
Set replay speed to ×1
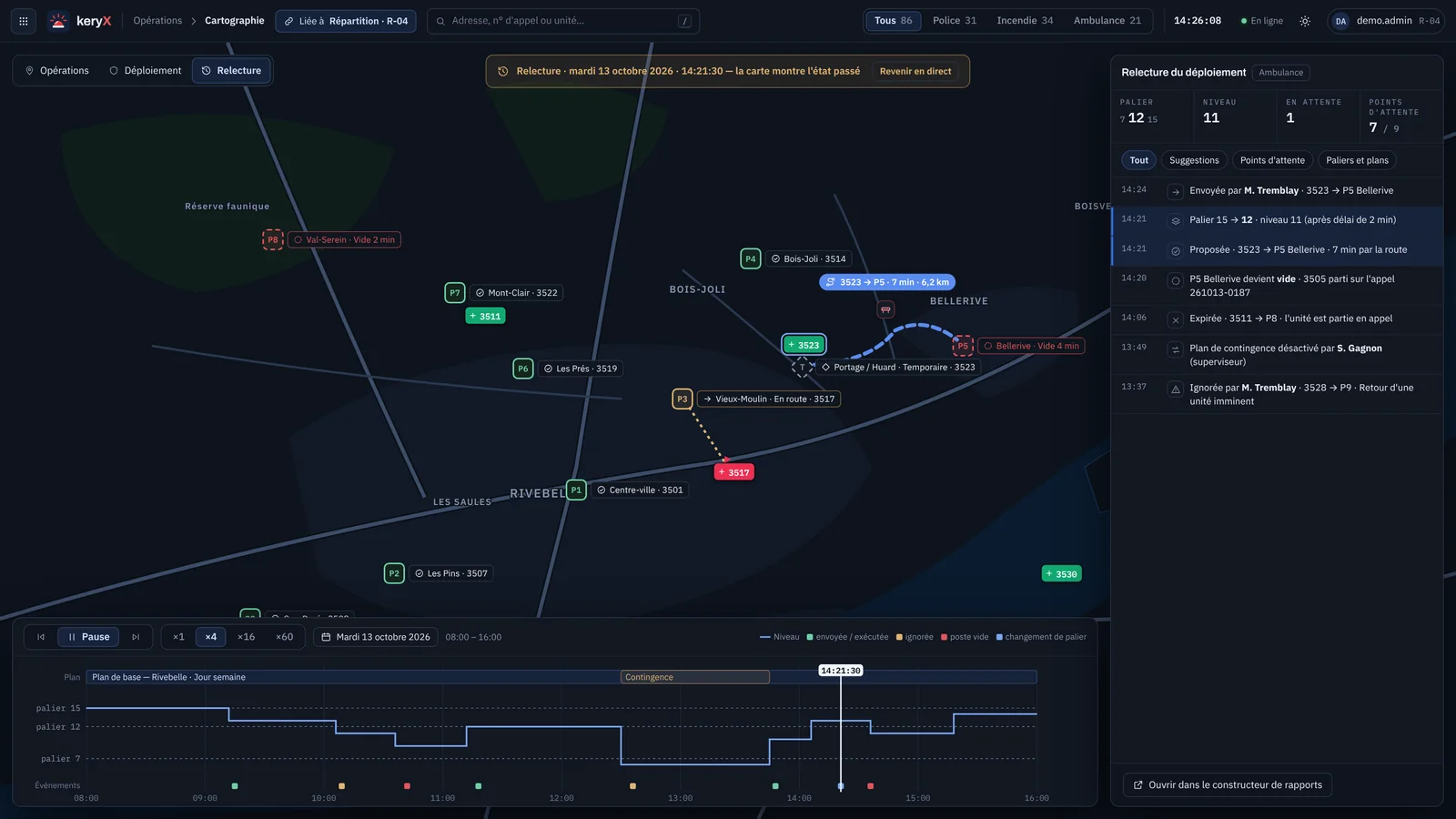point(178,637)
